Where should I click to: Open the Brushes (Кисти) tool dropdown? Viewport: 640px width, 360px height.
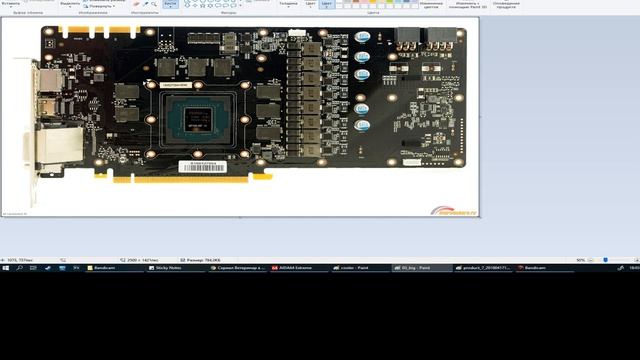pos(170,4)
